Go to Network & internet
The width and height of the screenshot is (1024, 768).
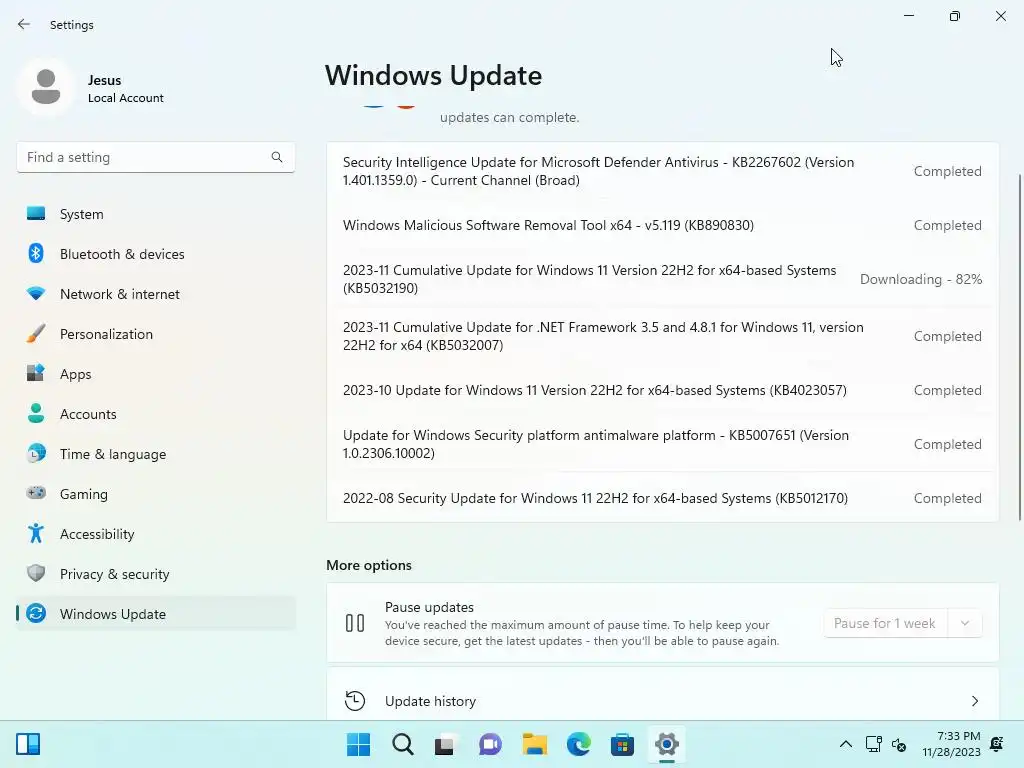[155, 294]
